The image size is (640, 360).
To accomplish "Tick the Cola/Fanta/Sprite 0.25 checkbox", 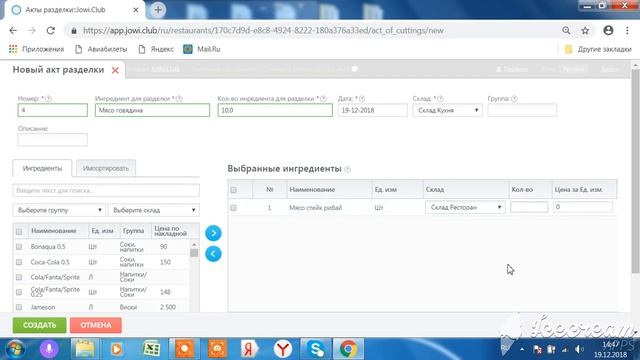I will [x=19, y=292].
